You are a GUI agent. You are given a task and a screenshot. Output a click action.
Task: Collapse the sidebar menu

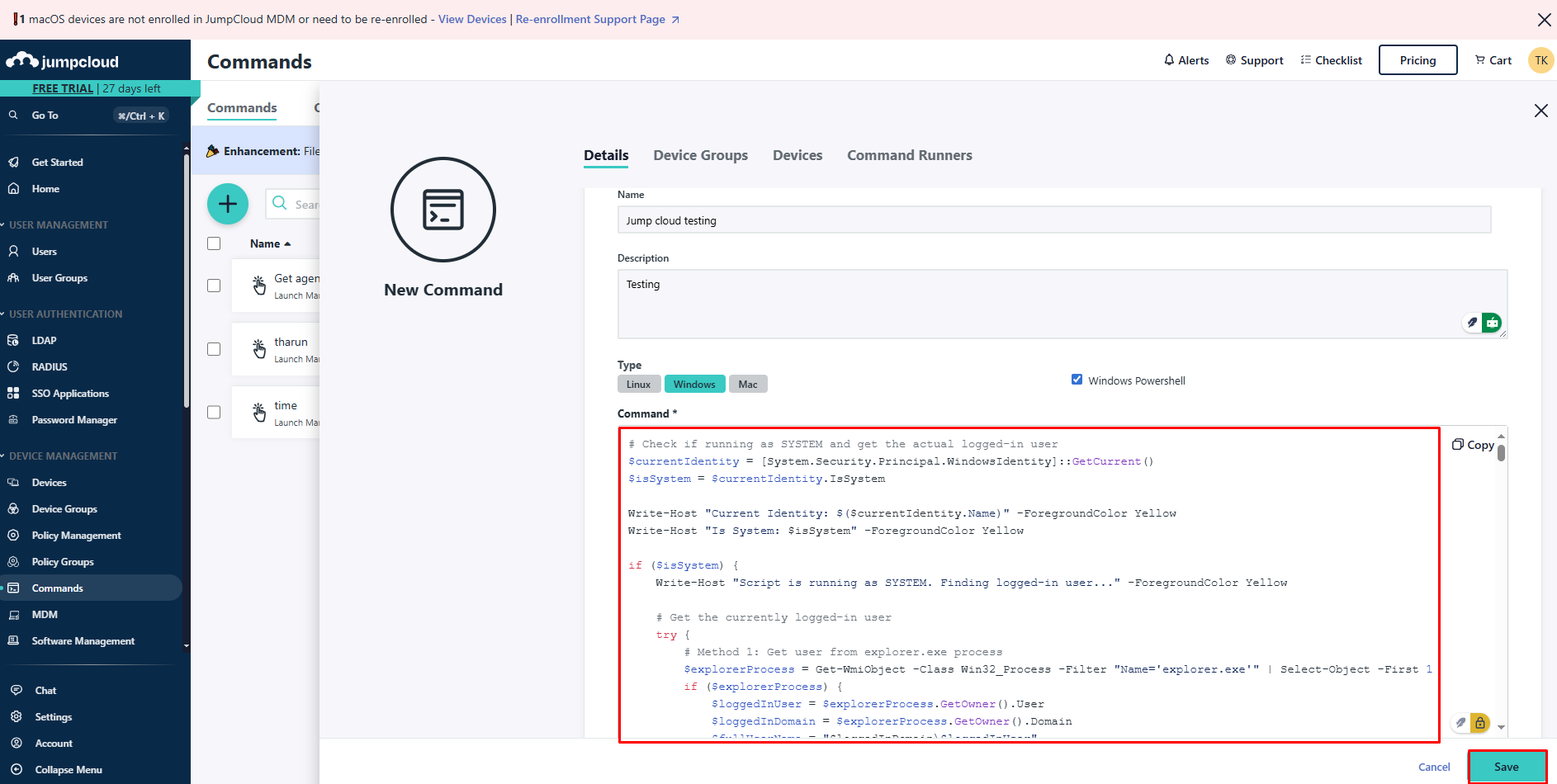point(68,770)
